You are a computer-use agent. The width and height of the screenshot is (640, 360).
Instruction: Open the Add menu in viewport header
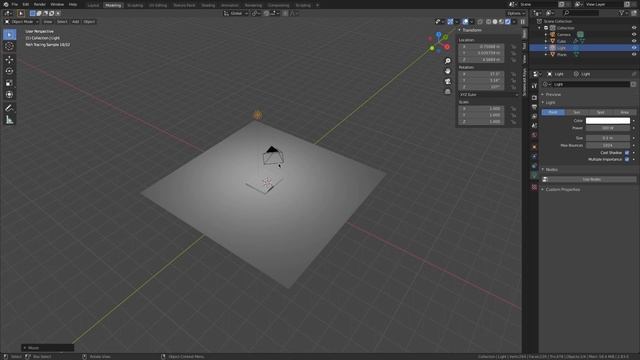point(76,22)
